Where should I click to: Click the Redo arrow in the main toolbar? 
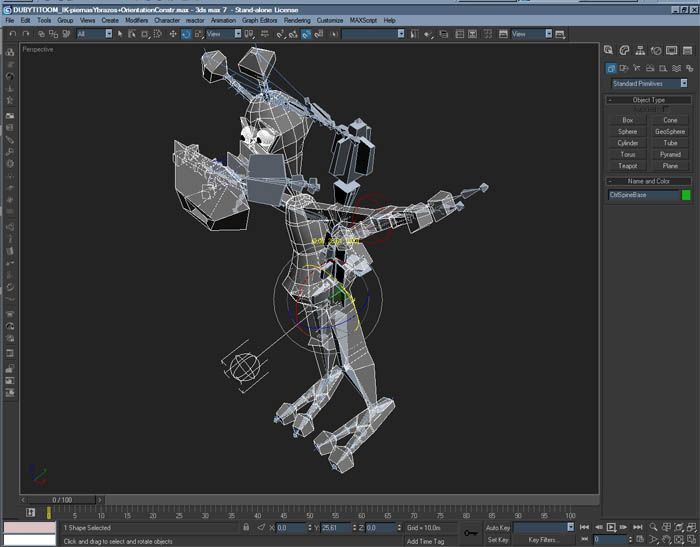(25, 33)
